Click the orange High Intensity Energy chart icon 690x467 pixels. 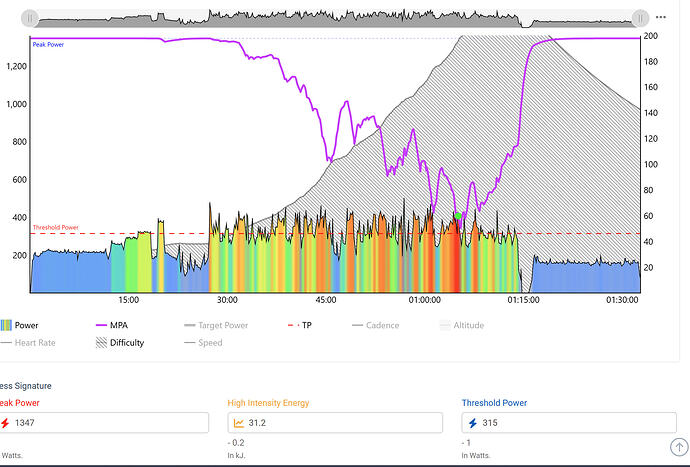pyautogui.click(x=241, y=423)
